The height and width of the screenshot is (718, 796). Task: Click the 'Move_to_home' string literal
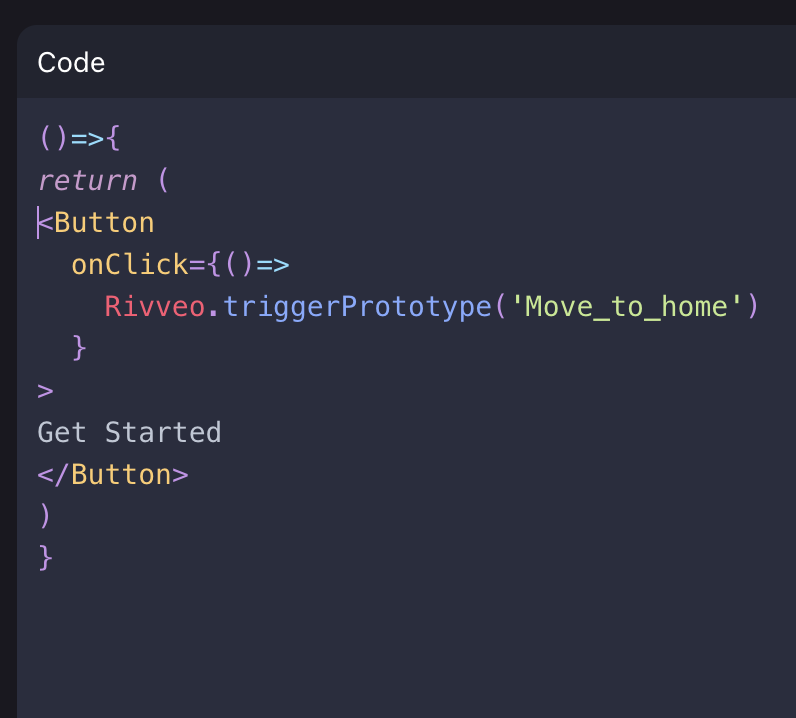[627, 306]
